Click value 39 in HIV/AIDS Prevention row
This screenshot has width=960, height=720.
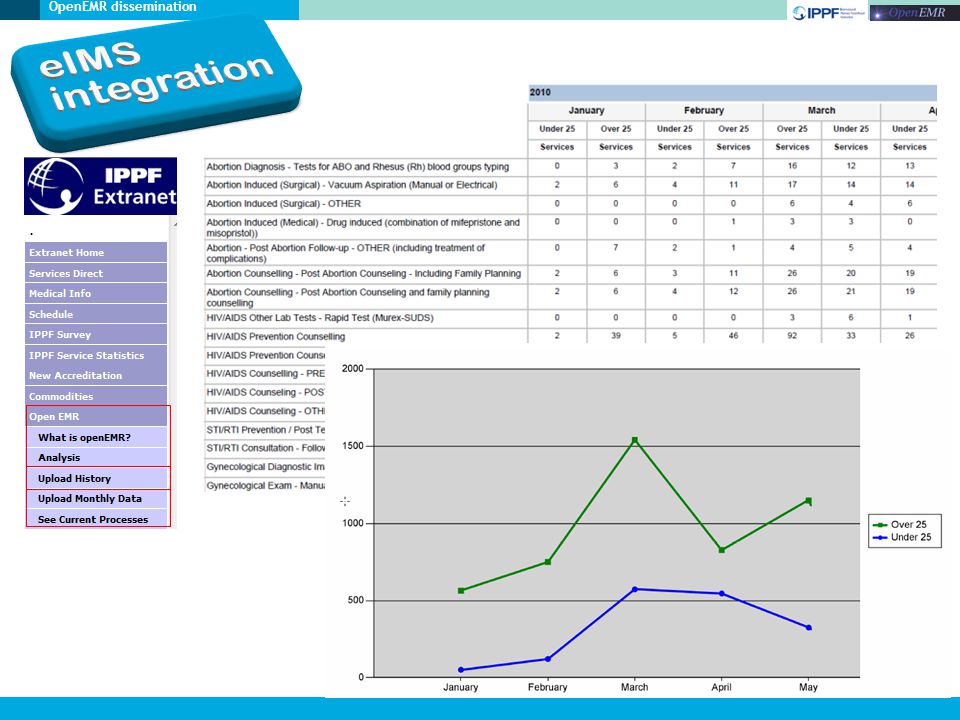pyautogui.click(x=615, y=336)
